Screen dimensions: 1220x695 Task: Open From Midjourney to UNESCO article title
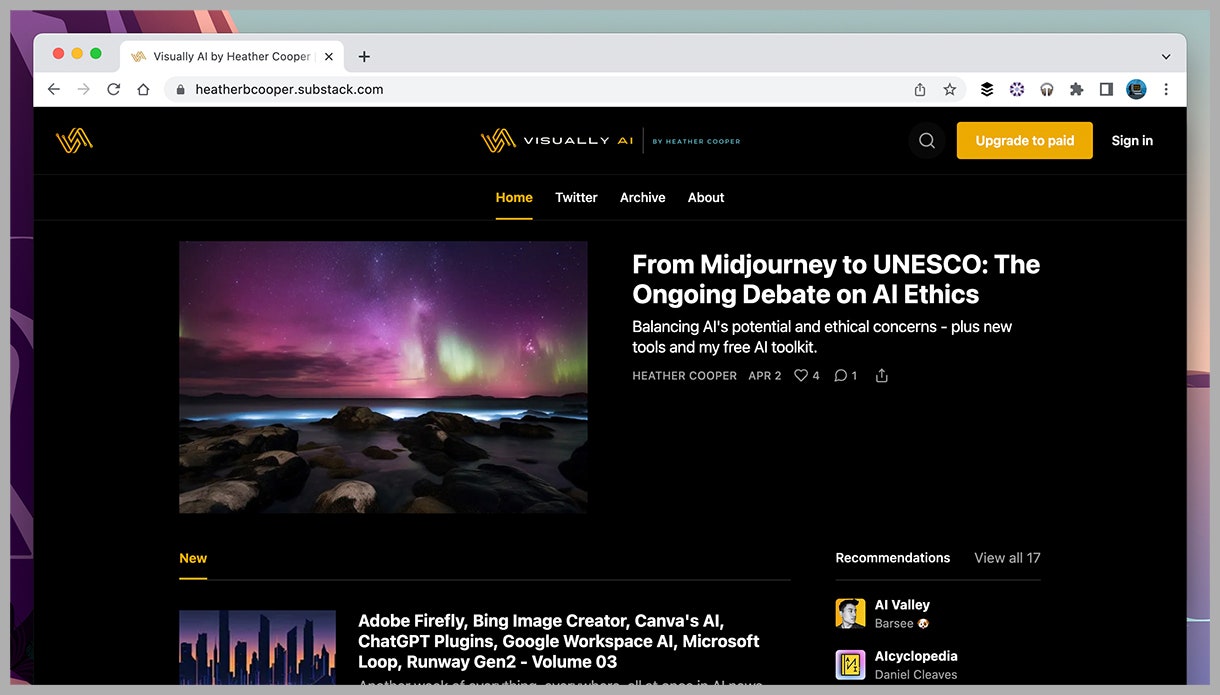point(836,279)
